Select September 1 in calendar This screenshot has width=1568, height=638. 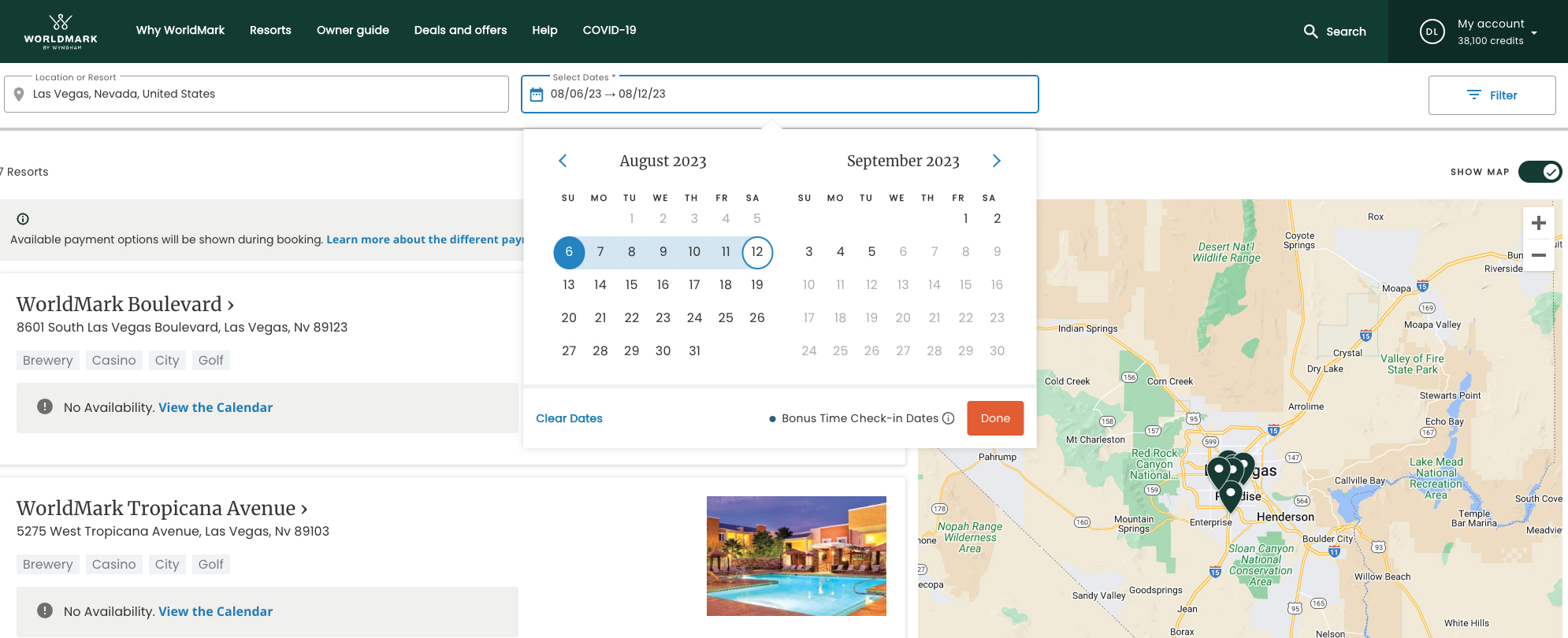point(966,219)
